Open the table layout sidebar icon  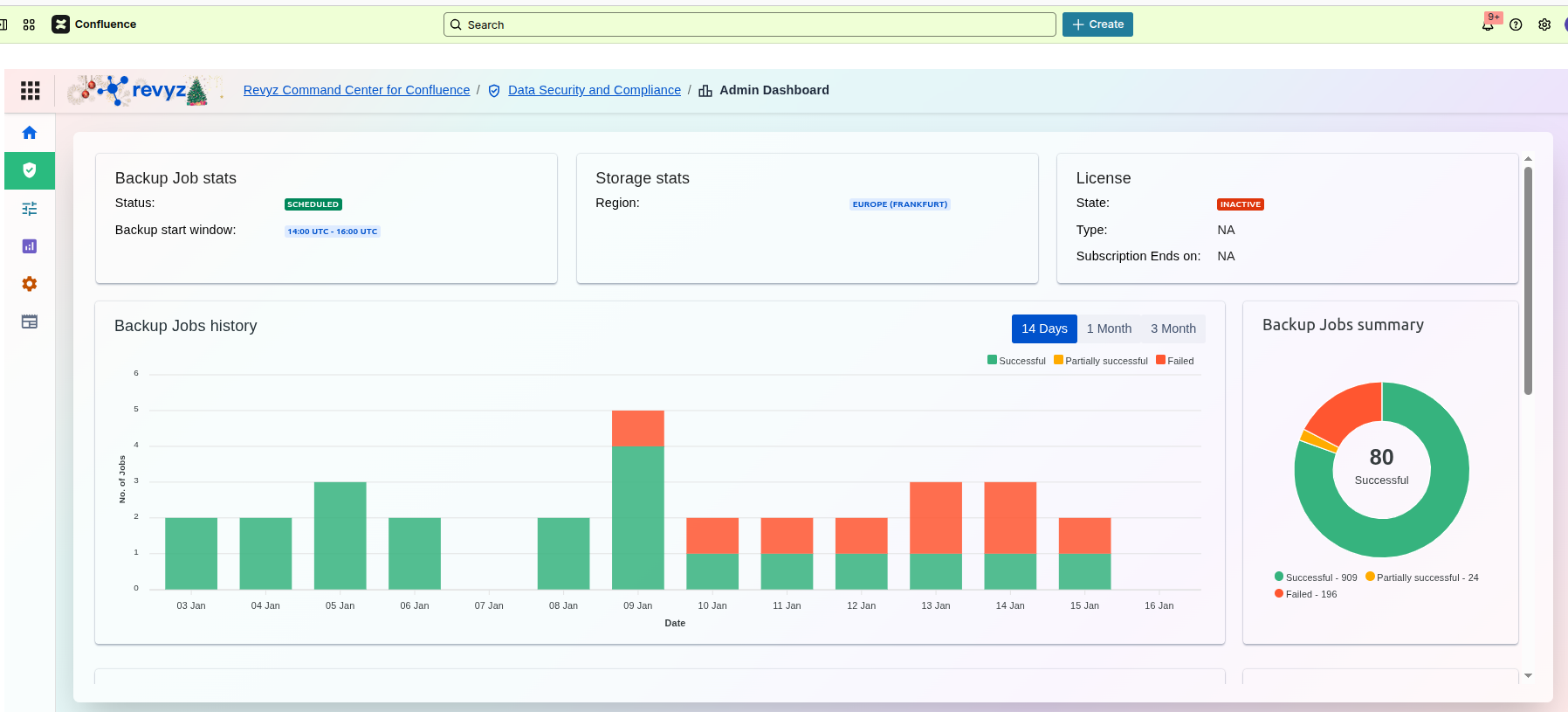pos(30,321)
